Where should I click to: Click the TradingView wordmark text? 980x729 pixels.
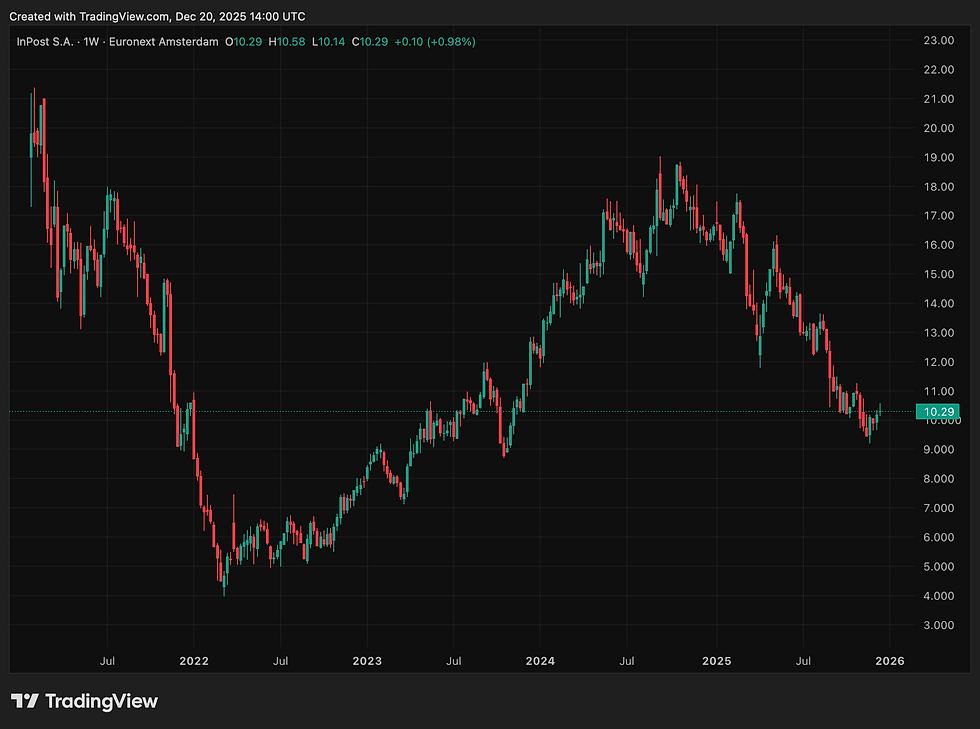pyautogui.click(x=101, y=701)
